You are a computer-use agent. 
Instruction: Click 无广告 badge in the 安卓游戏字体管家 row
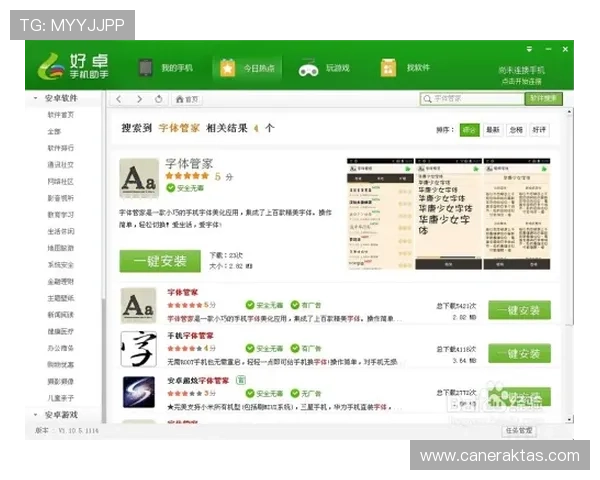(x=306, y=393)
